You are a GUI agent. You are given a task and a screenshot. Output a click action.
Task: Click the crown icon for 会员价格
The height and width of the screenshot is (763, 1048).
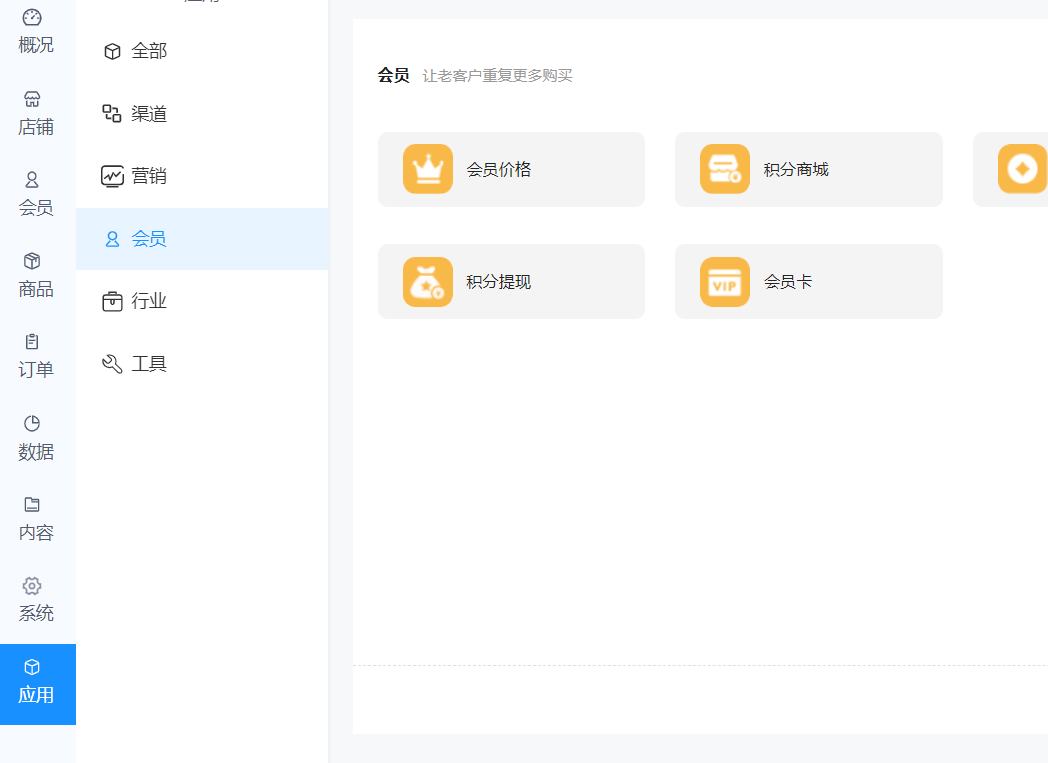(428, 169)
